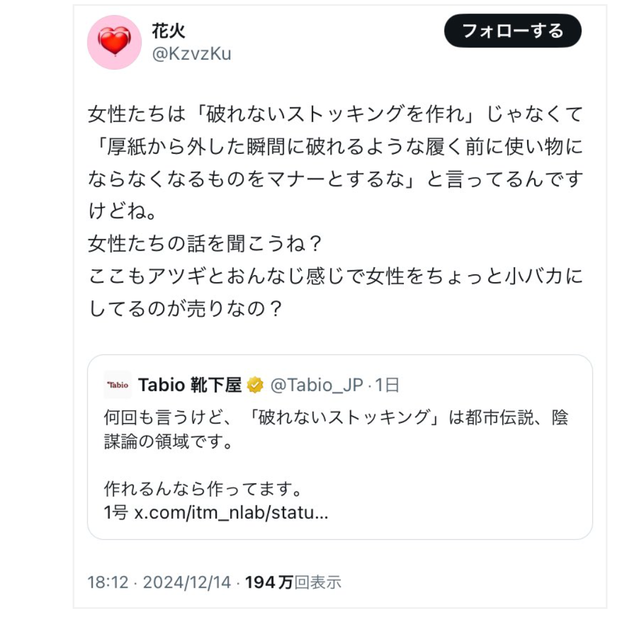The height and width of the screenshot is (629, 640).
Task: Click the line 作れるんなら作ってます。
Action: tap(202, 491)
